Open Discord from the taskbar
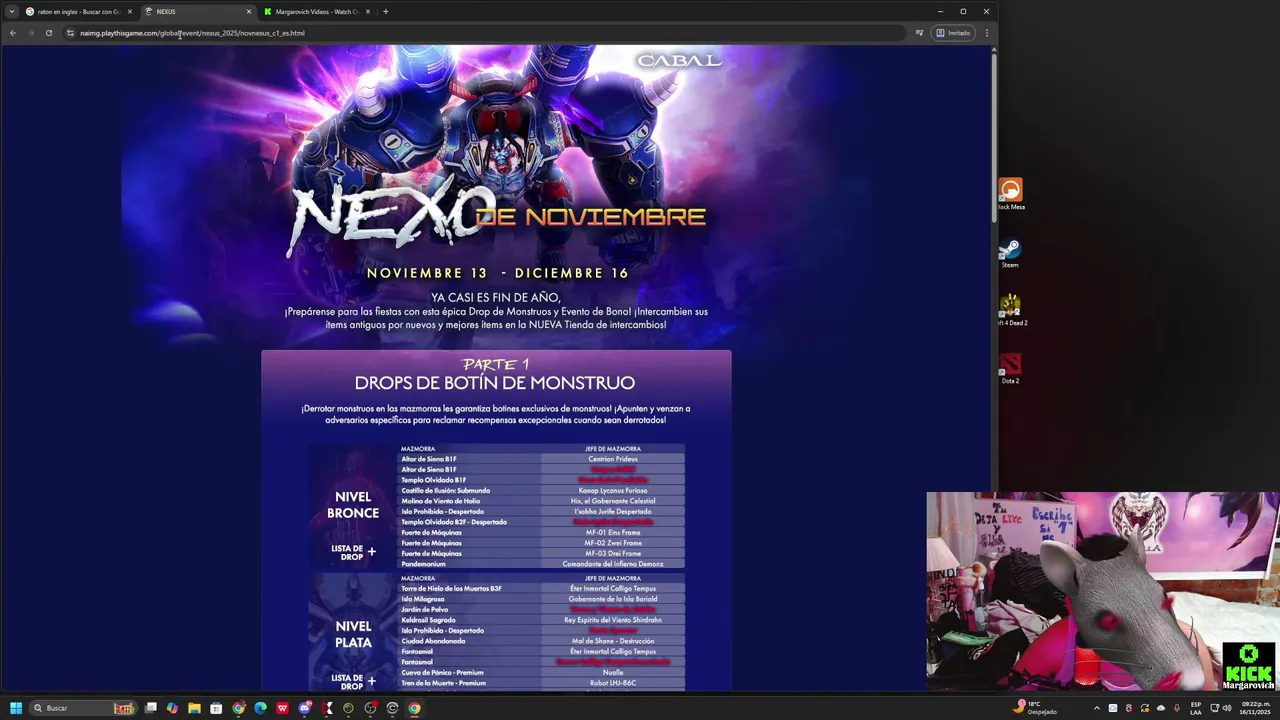Viewport: 1280px width, 720px height. click(304, 708)
